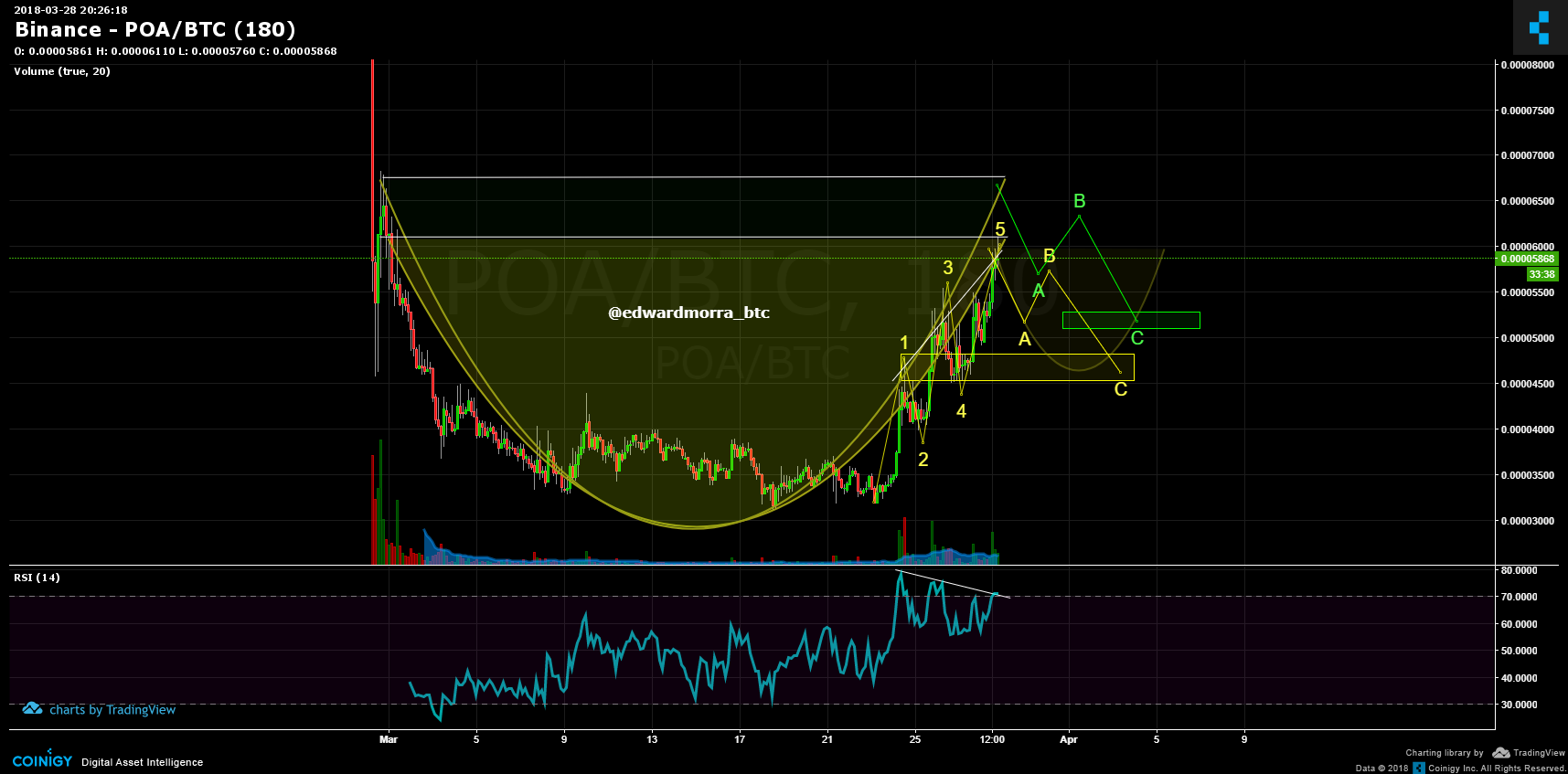Click the current price label 0.00005868
Screen dimensions: 1568x774
[1526, 259]
